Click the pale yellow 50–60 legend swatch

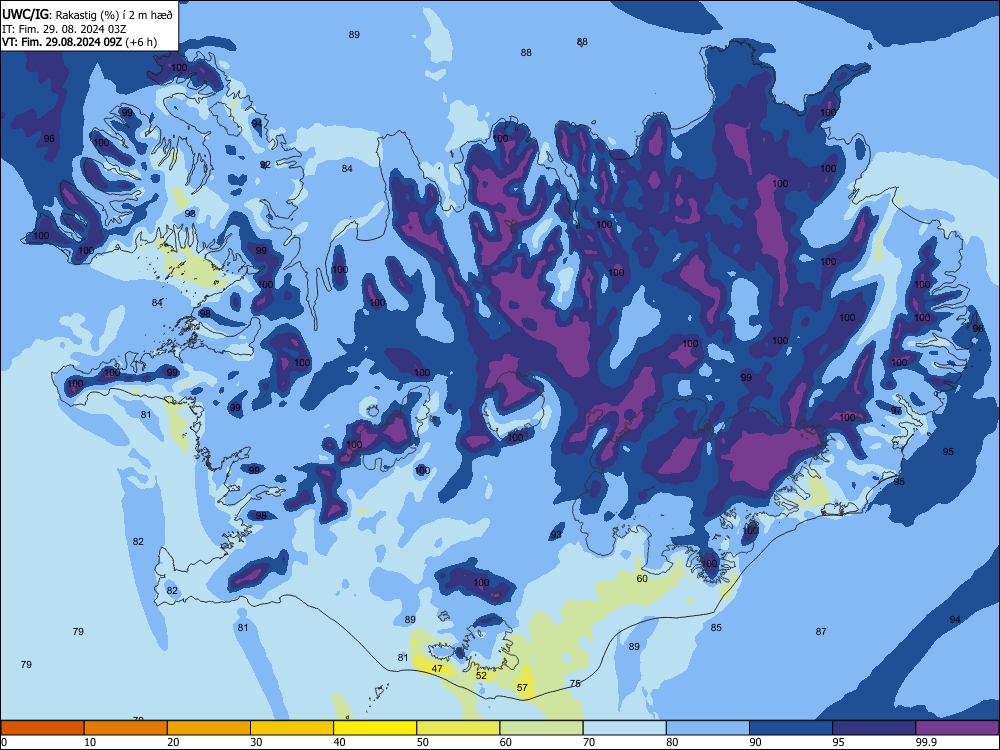click(458, 728)
